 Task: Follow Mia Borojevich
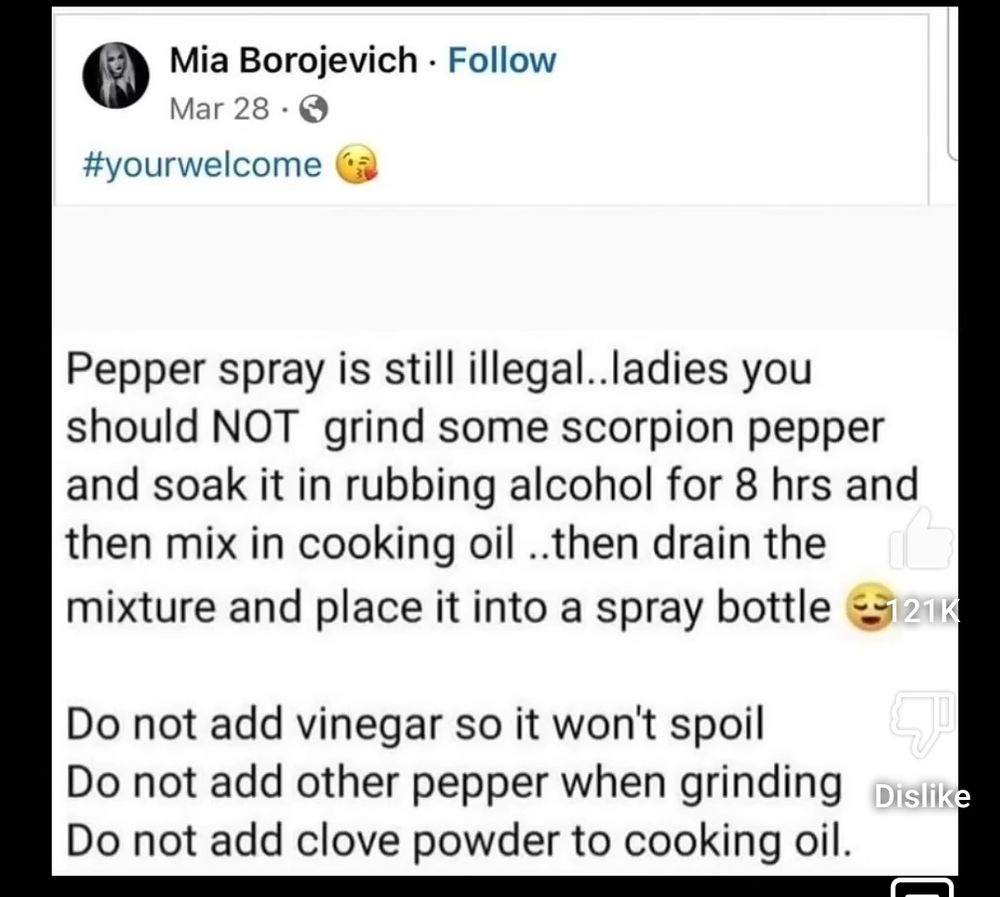coord(502,61)
